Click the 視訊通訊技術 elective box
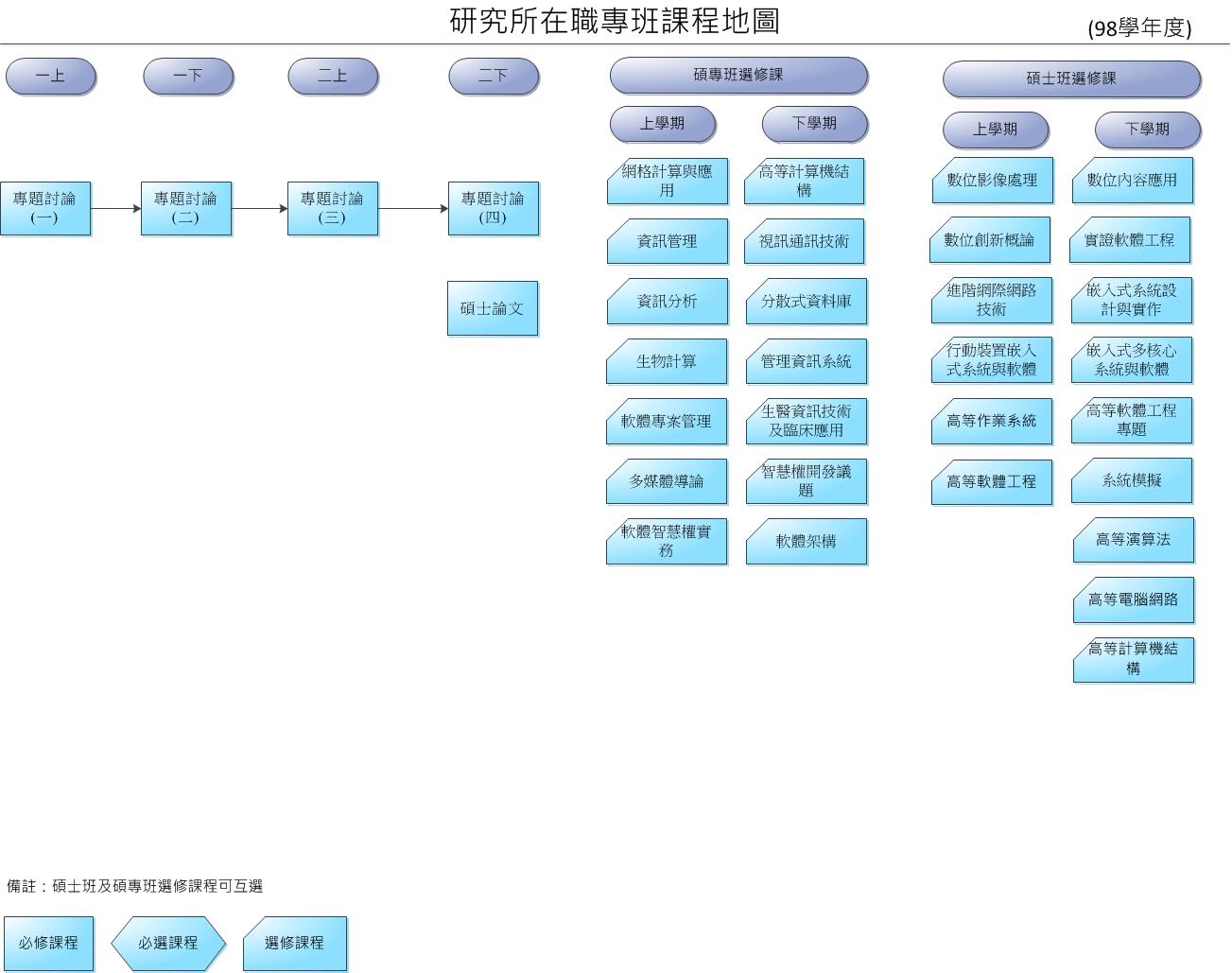This screenshot has height=973, width=1232. 805,242
